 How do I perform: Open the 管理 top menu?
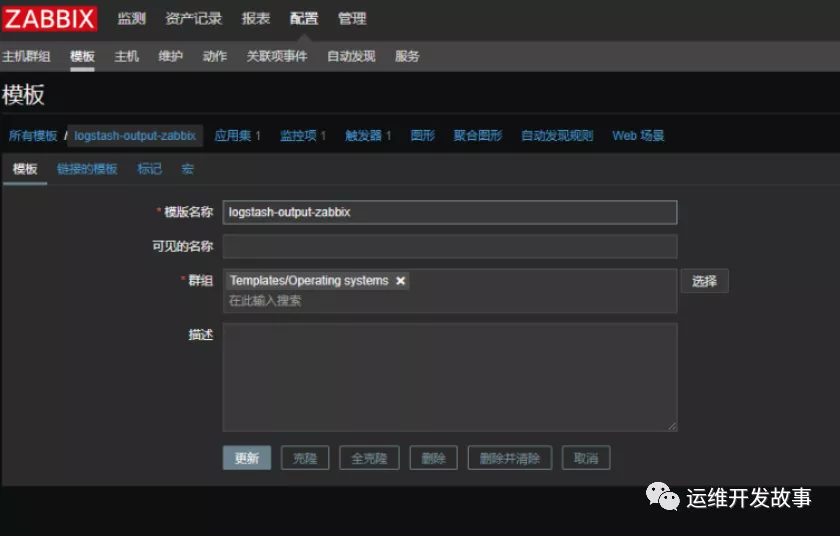pos(352,18)
